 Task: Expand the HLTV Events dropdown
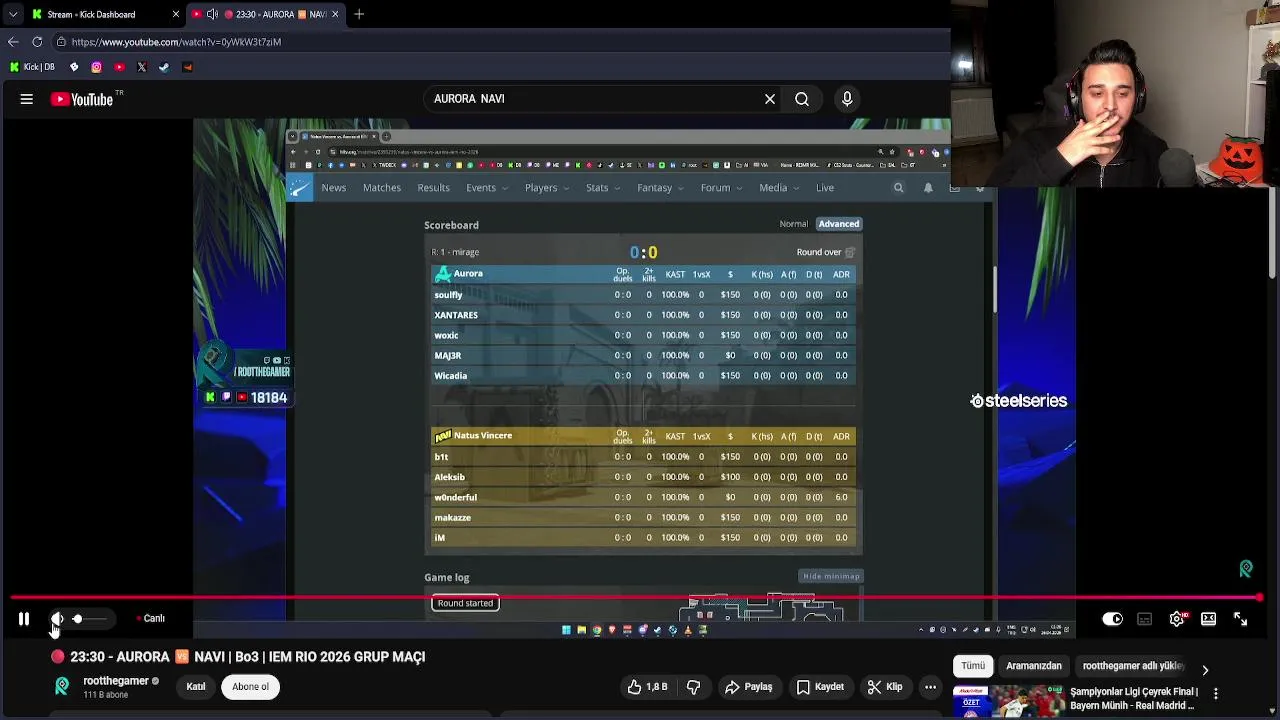coord(486,188)
